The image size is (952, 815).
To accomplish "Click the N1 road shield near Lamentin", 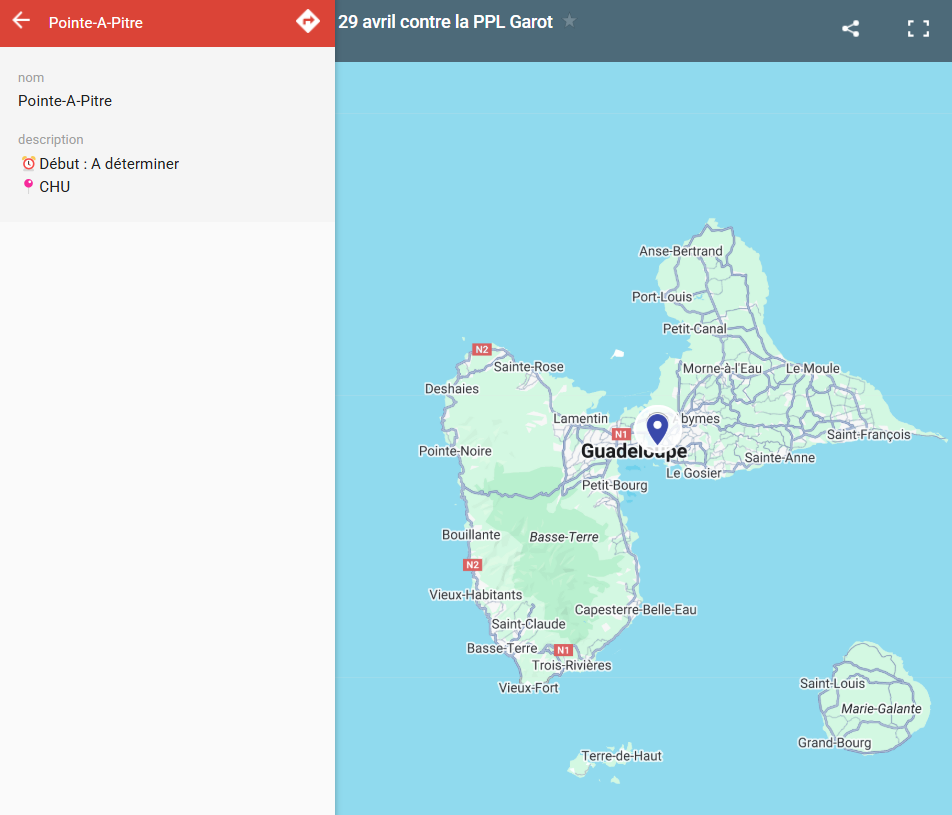I will (x=621, y=434).
